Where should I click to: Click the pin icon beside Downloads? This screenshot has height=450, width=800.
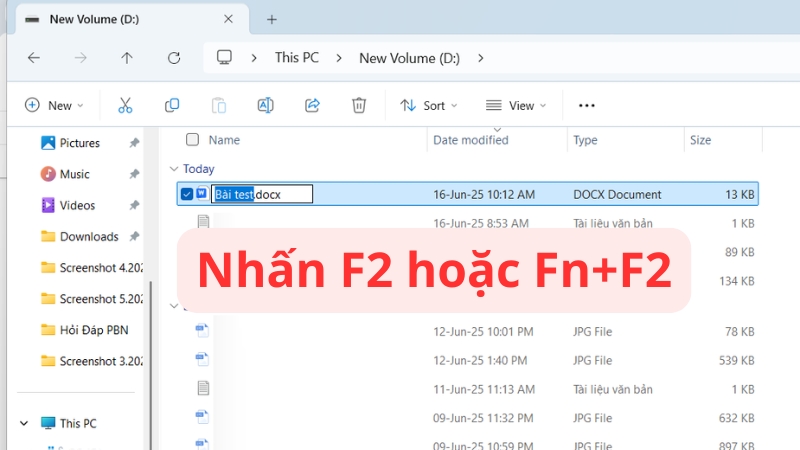click(x=134, y=236)
